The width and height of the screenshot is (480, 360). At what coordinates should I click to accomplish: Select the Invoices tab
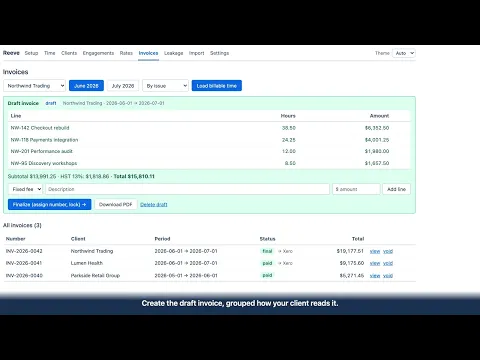pyautogui.click(x=148, y=53)
